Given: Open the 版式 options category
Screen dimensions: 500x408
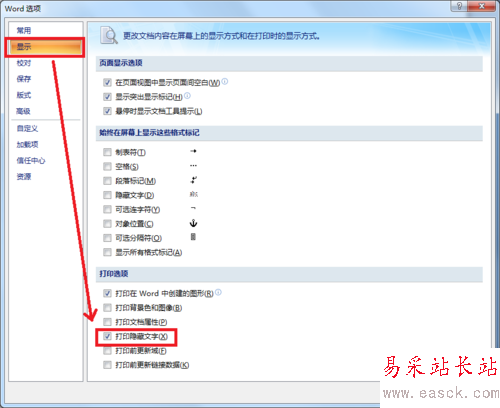Looking at the screenshot, I should click(x=24, y=95).
